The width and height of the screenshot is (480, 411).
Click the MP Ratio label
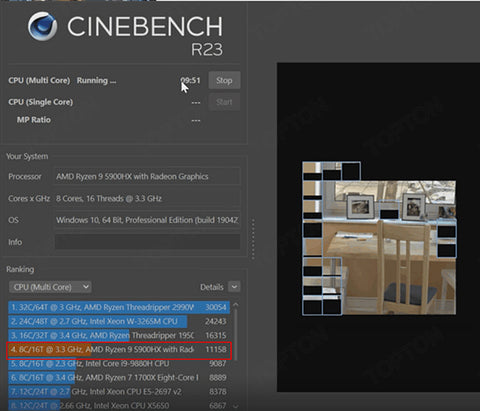[x=34, y=120]
